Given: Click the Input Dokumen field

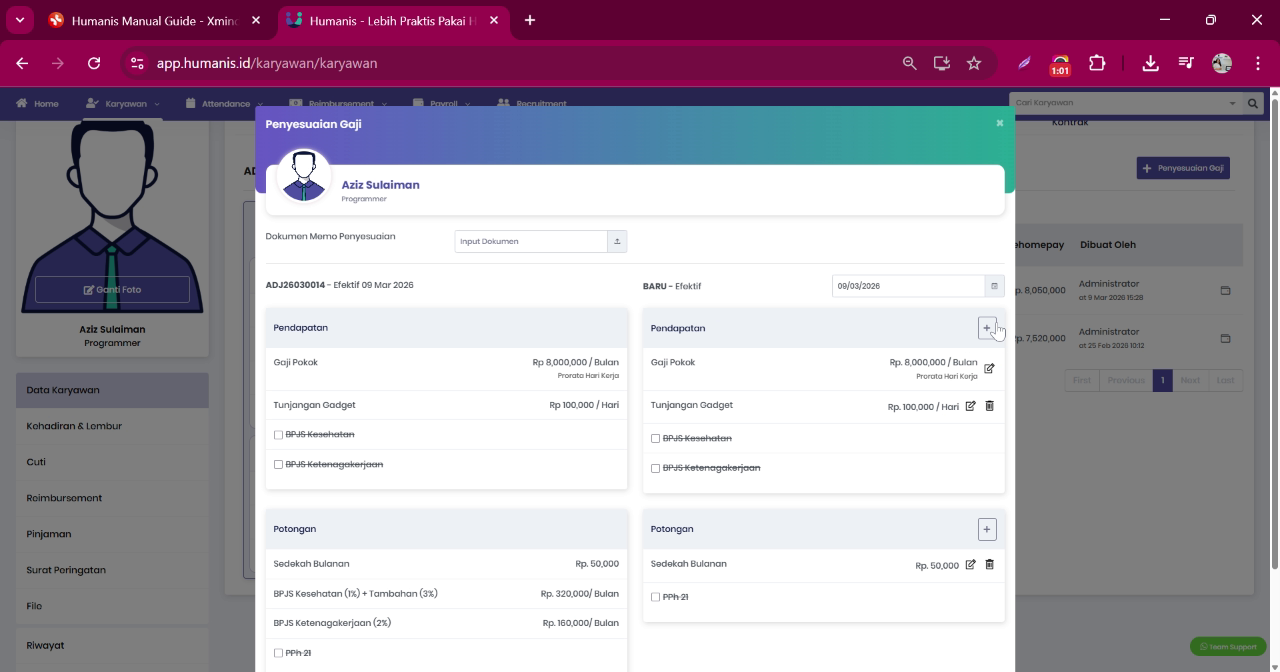Looking at the screenshot, I should coord(531,241).
